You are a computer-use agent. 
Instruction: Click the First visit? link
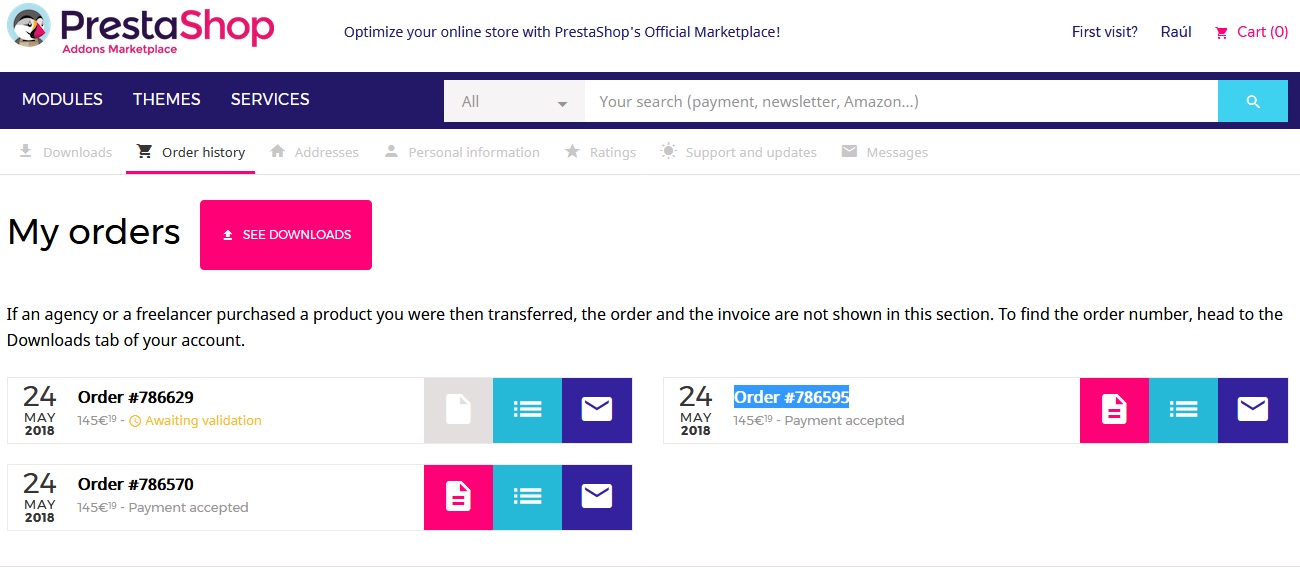click(1105, 32)
